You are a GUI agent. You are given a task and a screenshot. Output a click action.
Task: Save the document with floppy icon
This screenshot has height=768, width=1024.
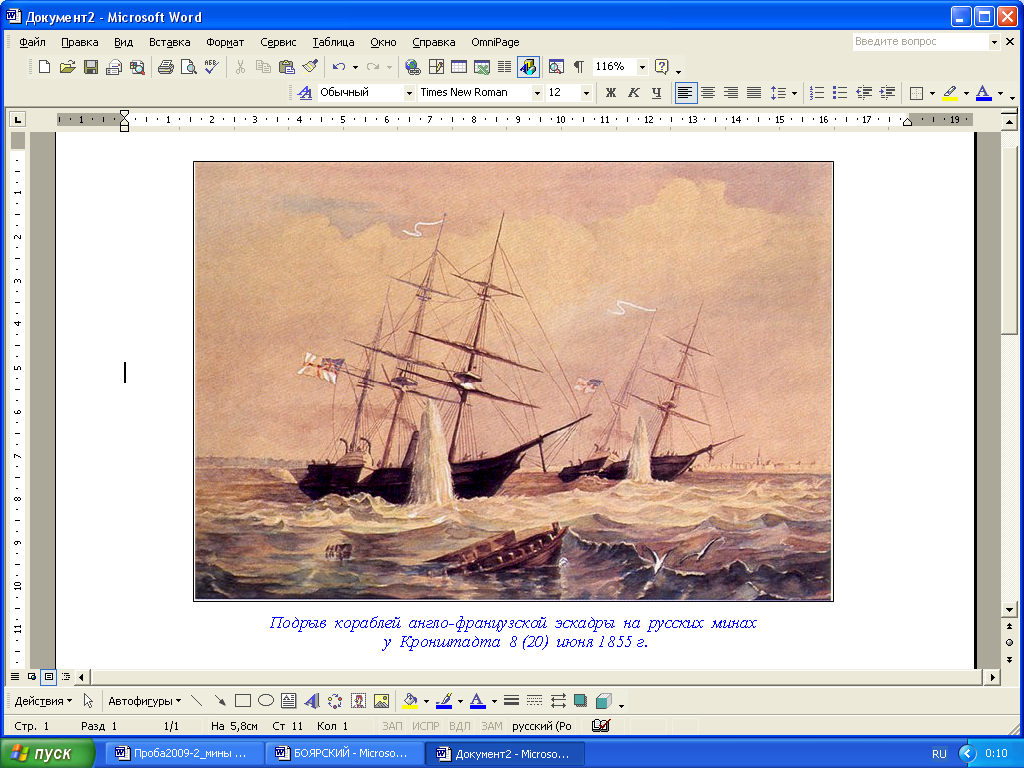(x=91, y=67)
